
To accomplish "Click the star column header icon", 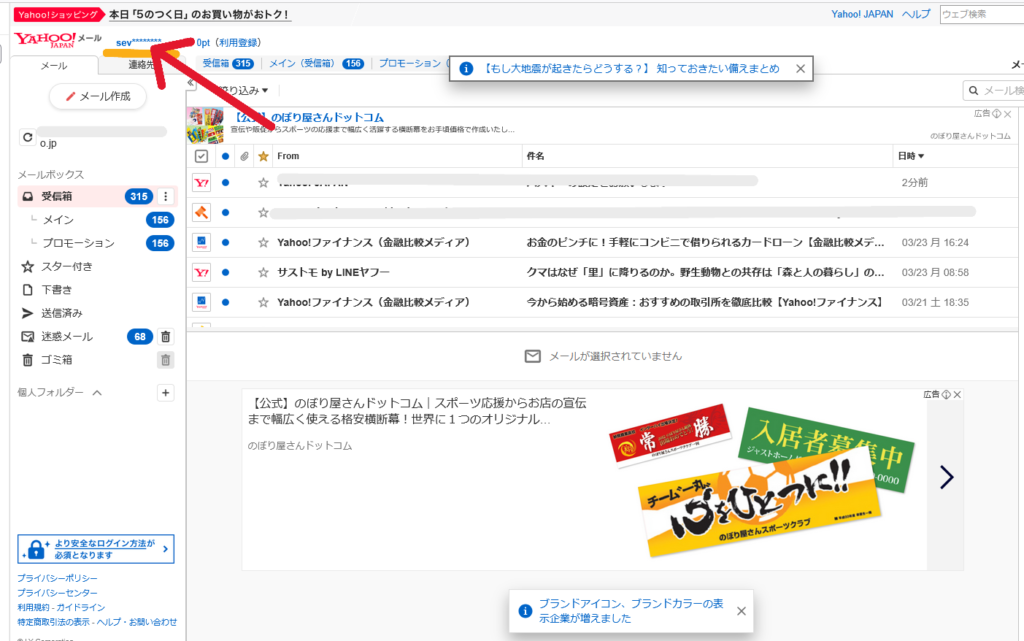I will (263, 156).
